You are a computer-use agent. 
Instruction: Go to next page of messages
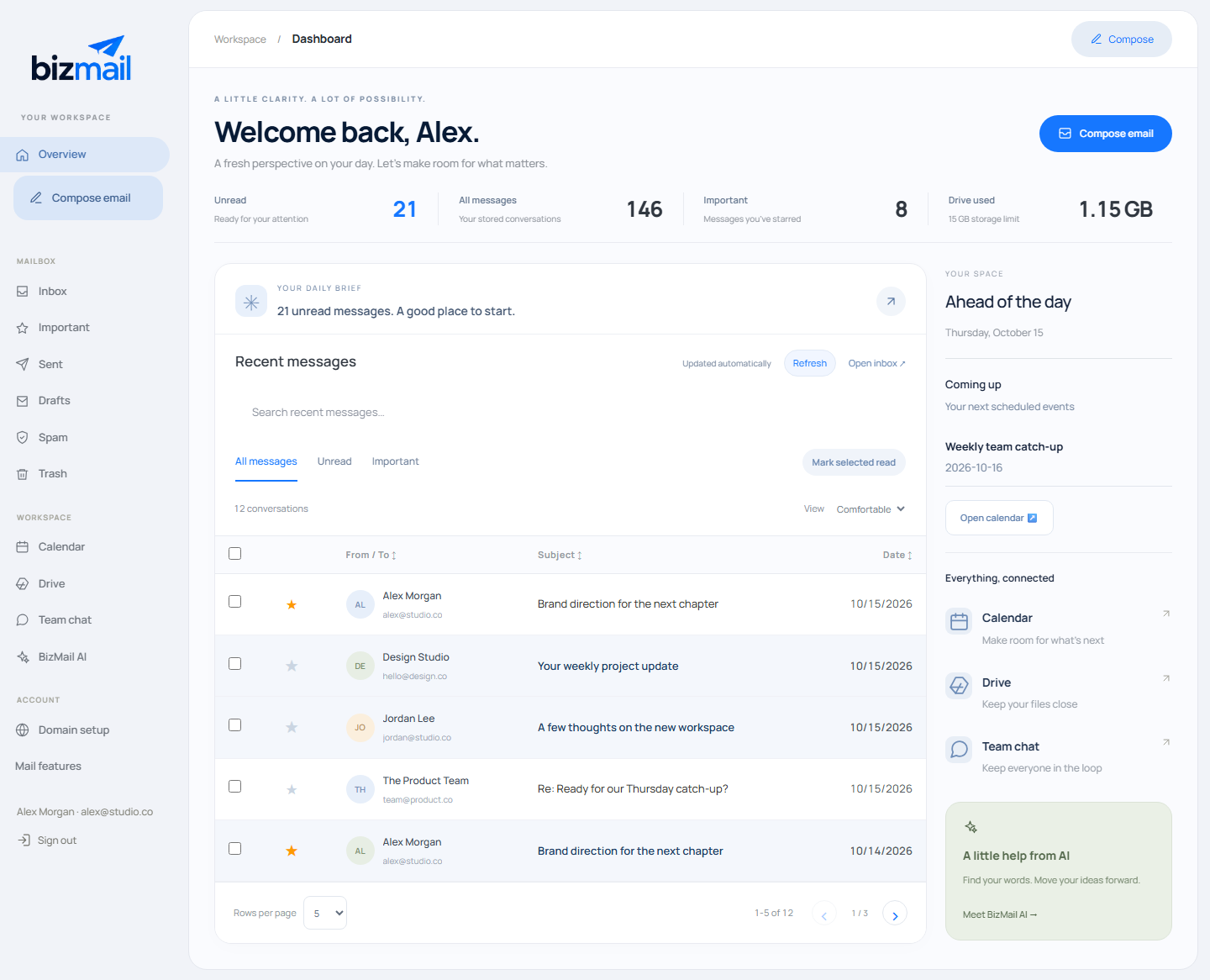pyautogui.click(x=895, y=914)
